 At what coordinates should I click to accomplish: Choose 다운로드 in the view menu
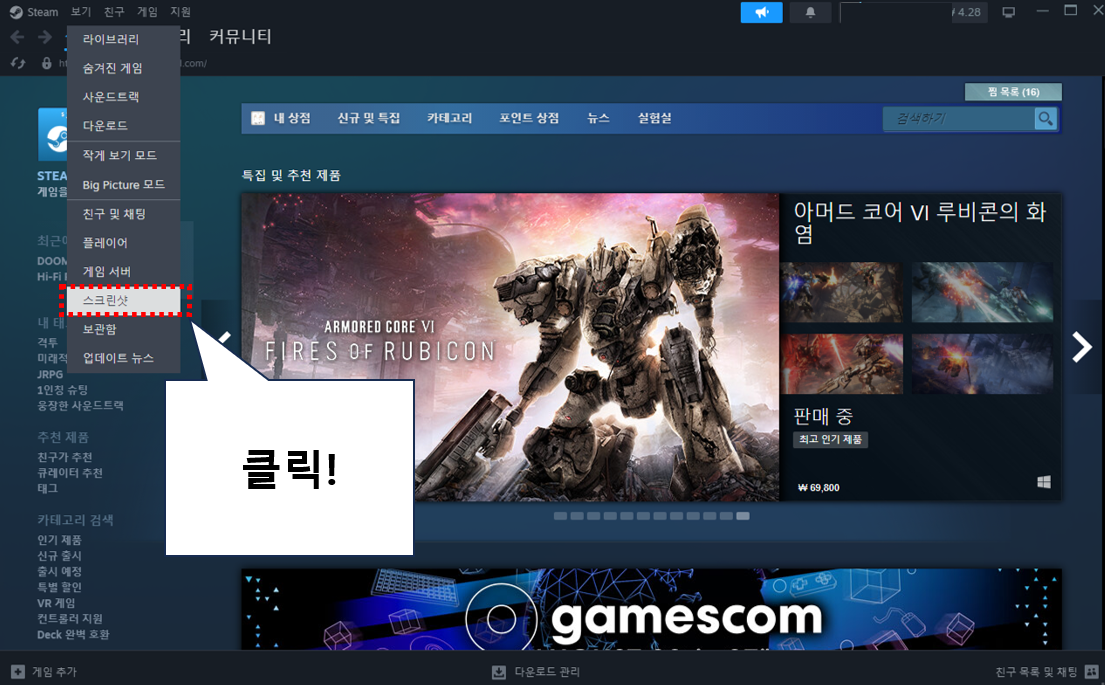124,125
